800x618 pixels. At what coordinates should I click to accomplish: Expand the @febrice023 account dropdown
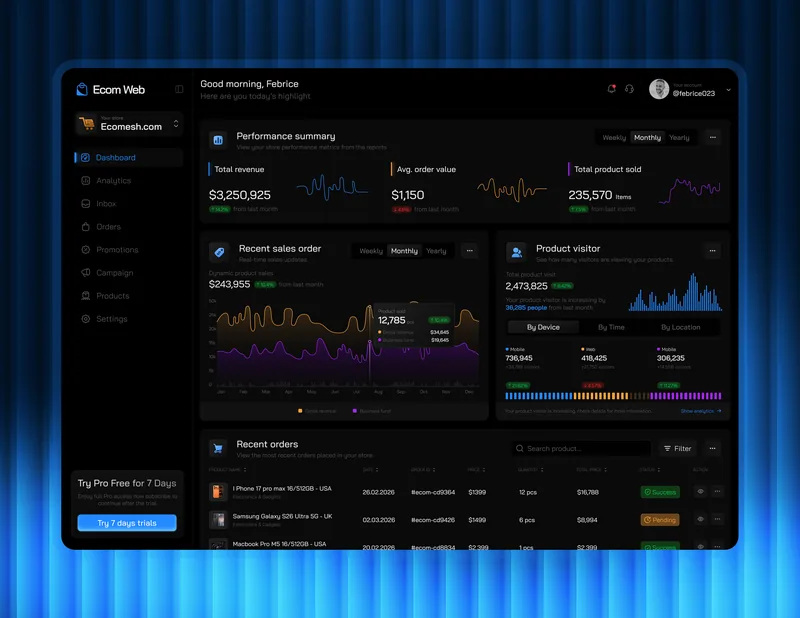pyautogui.click(x=729, y=90)
